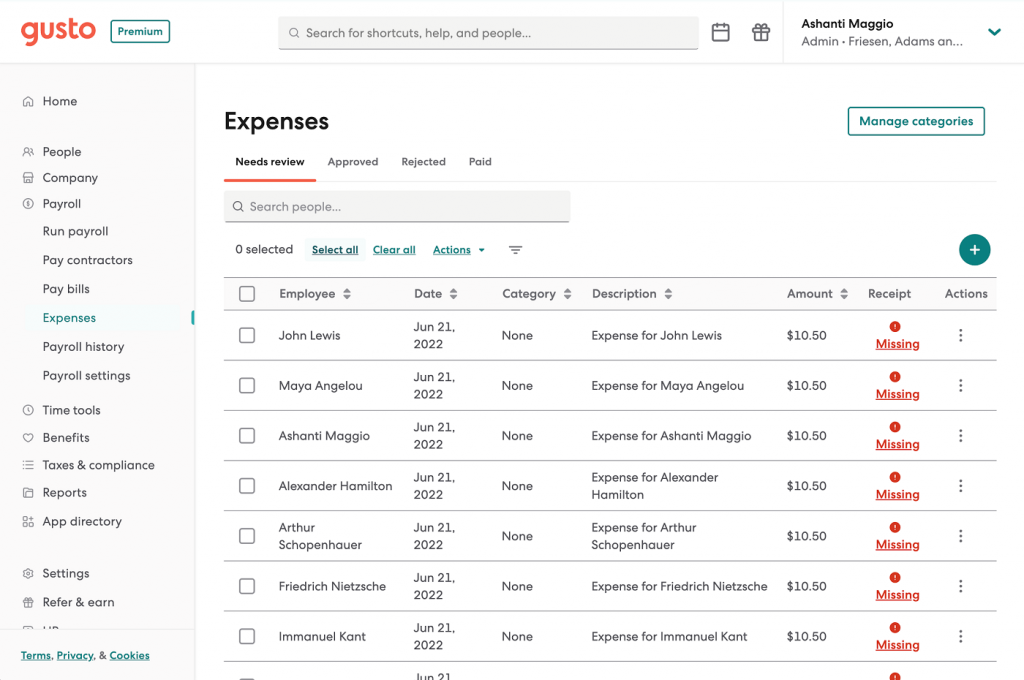This screenshot has width=1024, height=680.
Task: Open Run payroll in sidebar
Action: tap(76, 231)
